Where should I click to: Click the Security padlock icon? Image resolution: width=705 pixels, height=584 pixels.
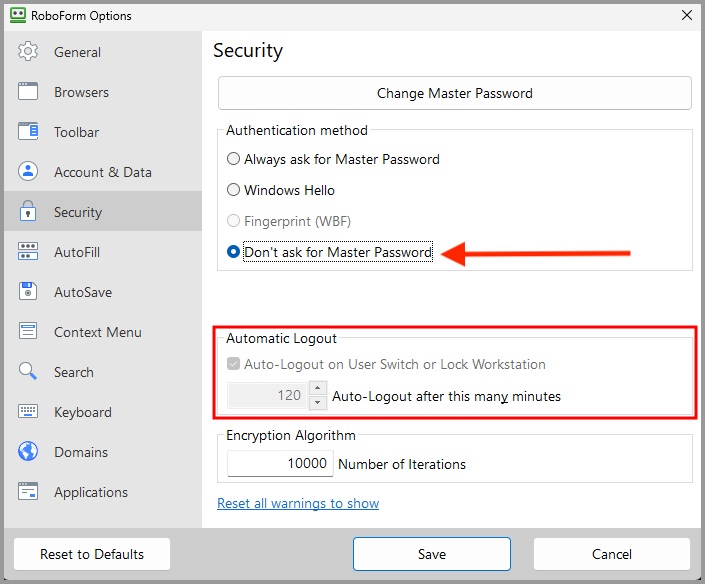28,211
